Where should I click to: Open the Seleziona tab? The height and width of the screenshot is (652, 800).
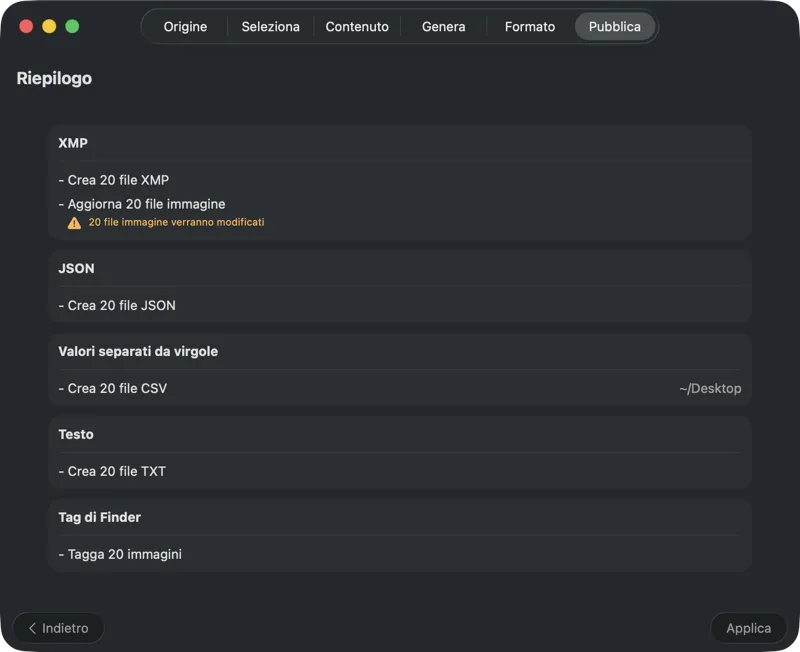(270, 27)
